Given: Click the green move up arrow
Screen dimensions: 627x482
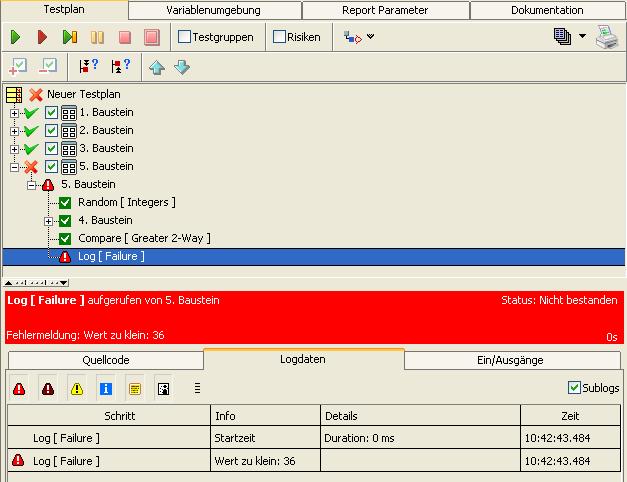Looking at the screenshot, I should [x=157, y=67].
